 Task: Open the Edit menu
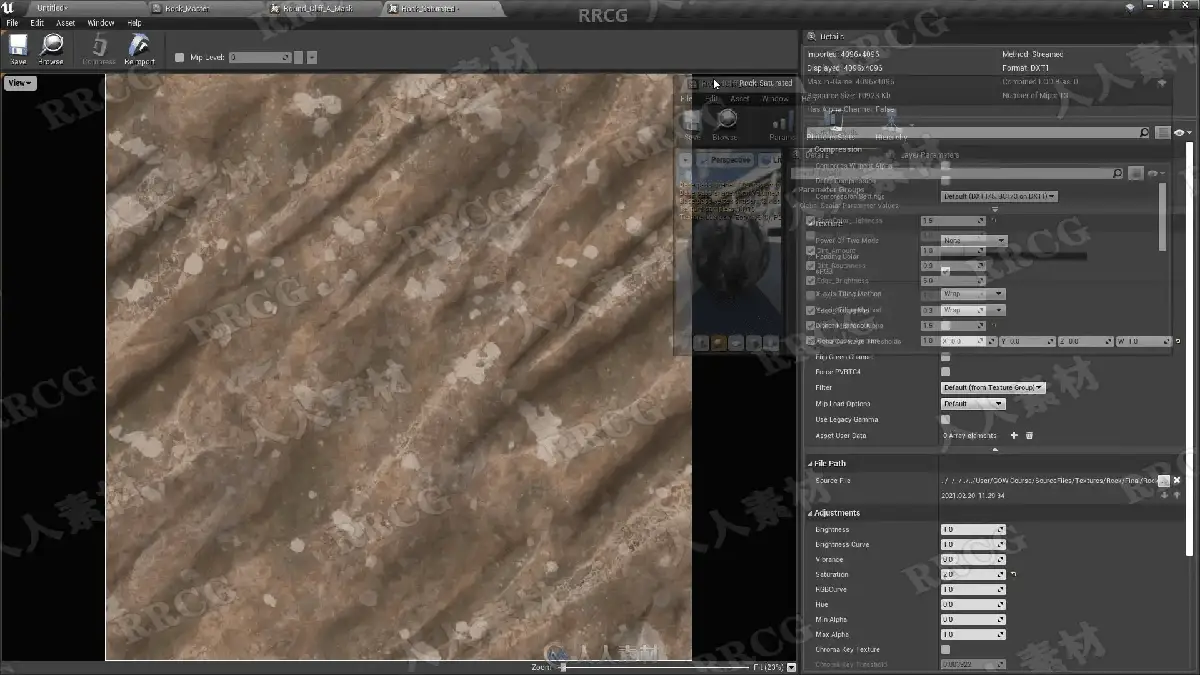37,23
